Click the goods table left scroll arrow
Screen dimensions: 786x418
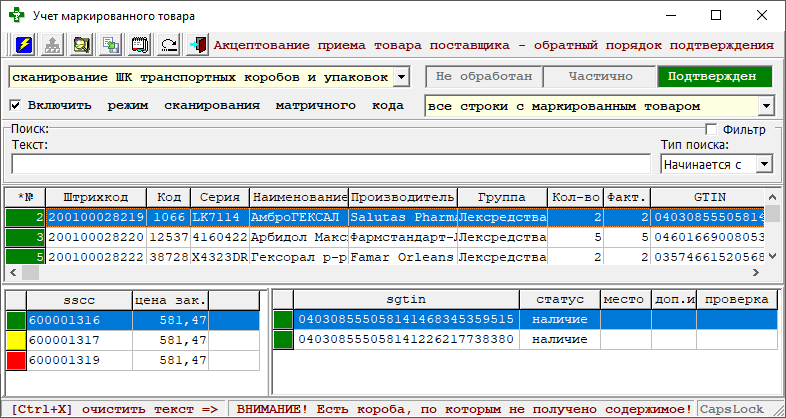13,273
